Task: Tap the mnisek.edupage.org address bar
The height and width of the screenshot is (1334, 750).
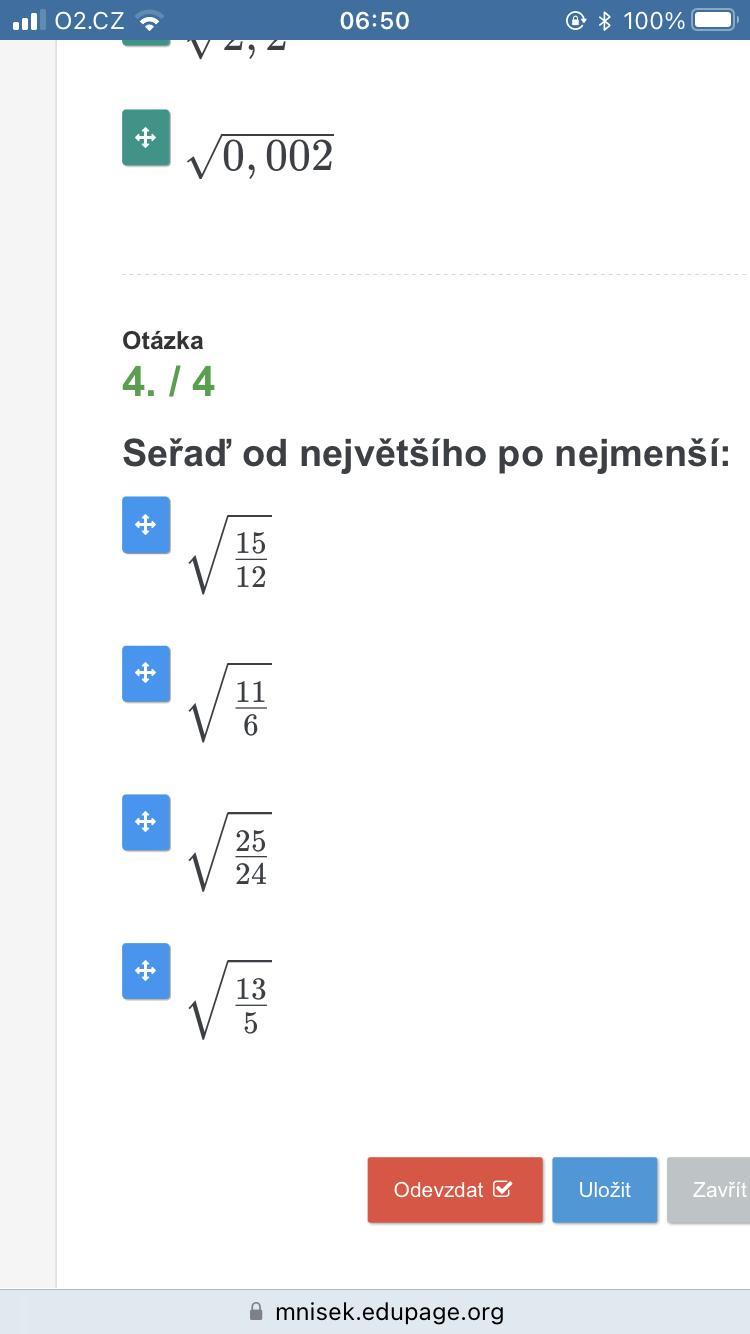Action: click(375, 1311)
